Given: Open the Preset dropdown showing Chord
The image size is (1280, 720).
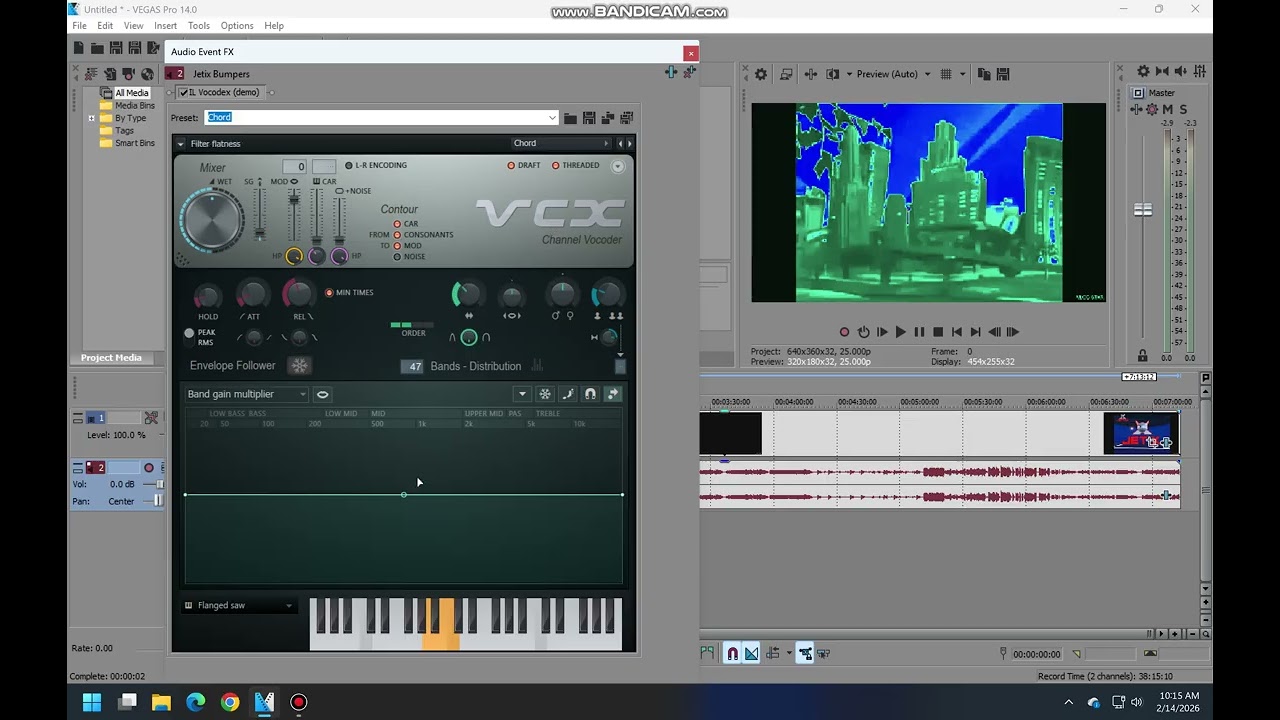Looking at the screenshot, I should click(551, 118).
